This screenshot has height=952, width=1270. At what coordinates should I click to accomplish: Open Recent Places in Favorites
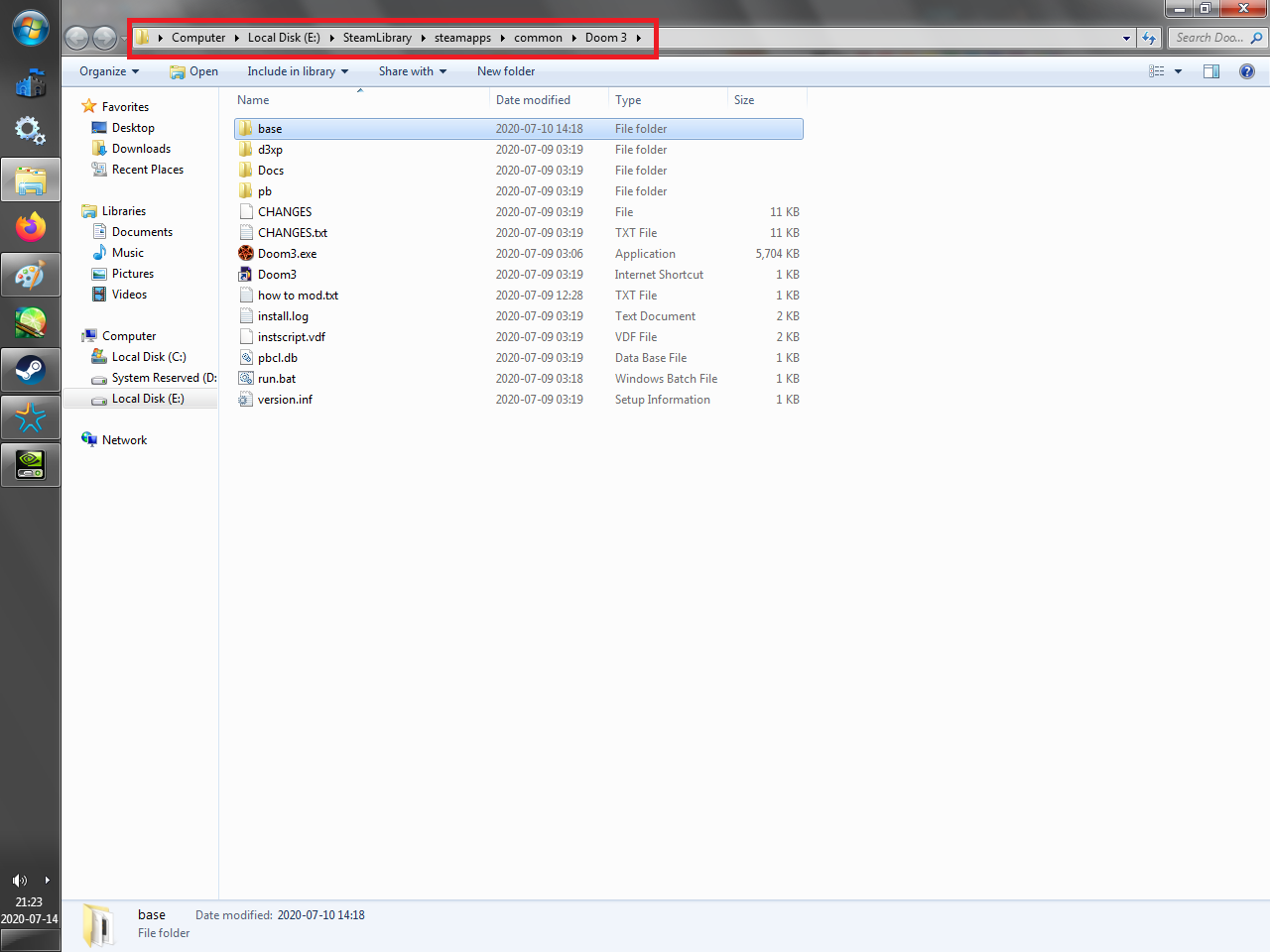[148, 170]
